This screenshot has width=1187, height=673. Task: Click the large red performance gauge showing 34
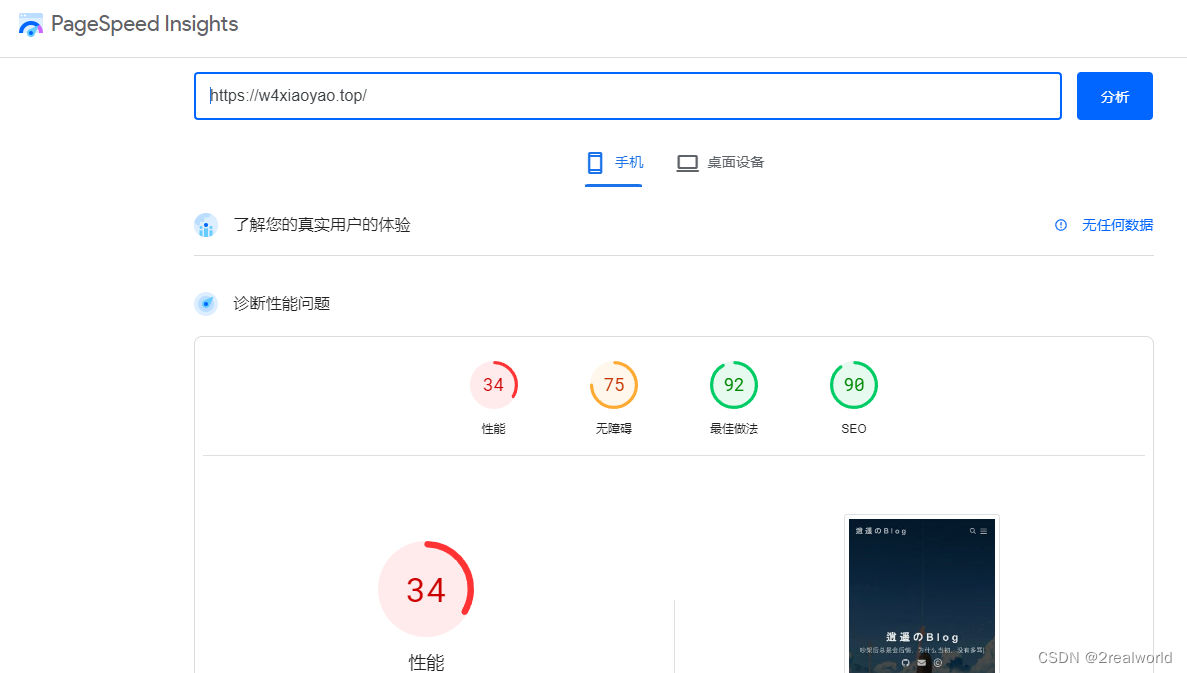[427, 589]
